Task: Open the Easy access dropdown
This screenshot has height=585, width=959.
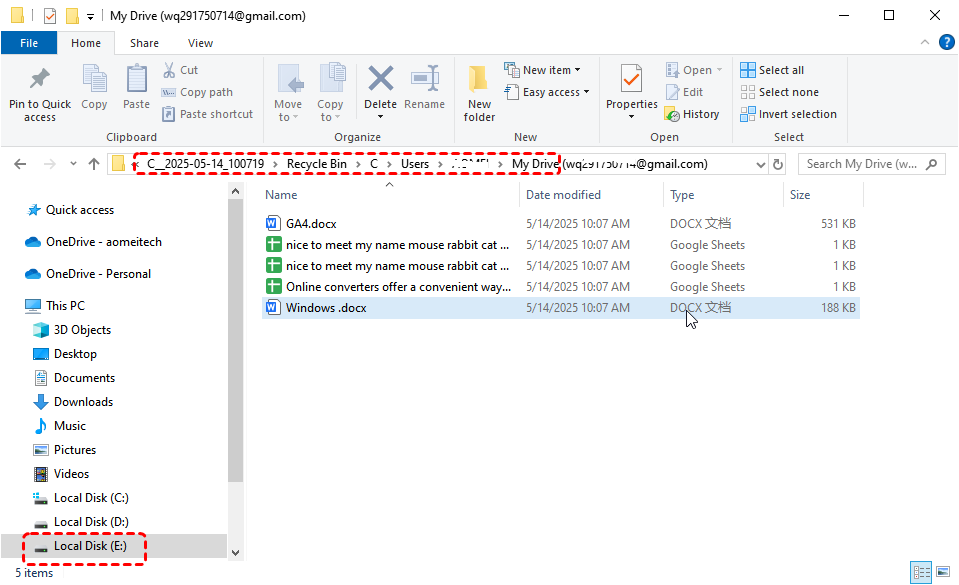Action: click(x=547, y=92)
